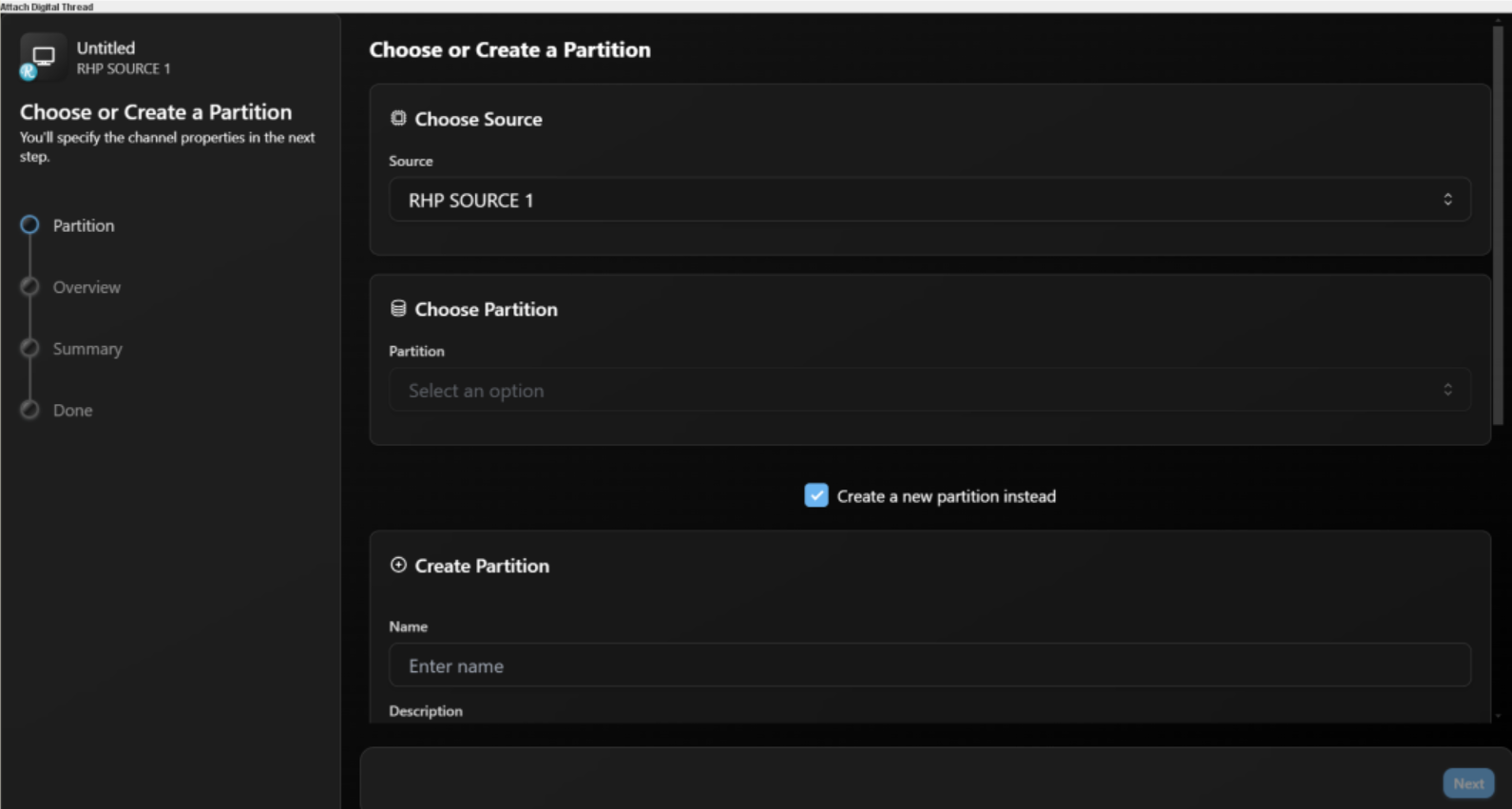Click the scrollbar down arrow at bottom

pyautogui.click(x=1498, y=716)
